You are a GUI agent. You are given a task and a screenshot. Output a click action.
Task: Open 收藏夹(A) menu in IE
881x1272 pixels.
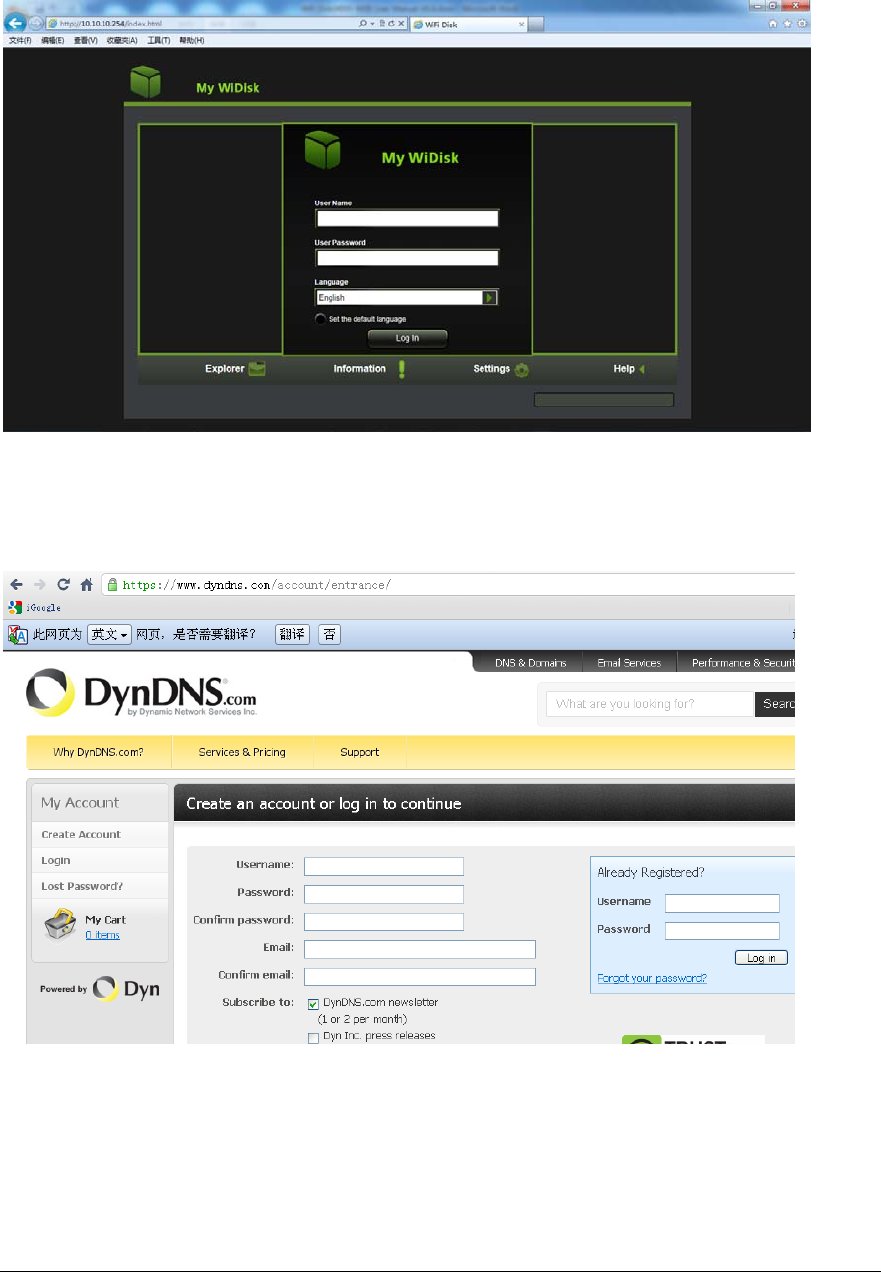point(122,41)
